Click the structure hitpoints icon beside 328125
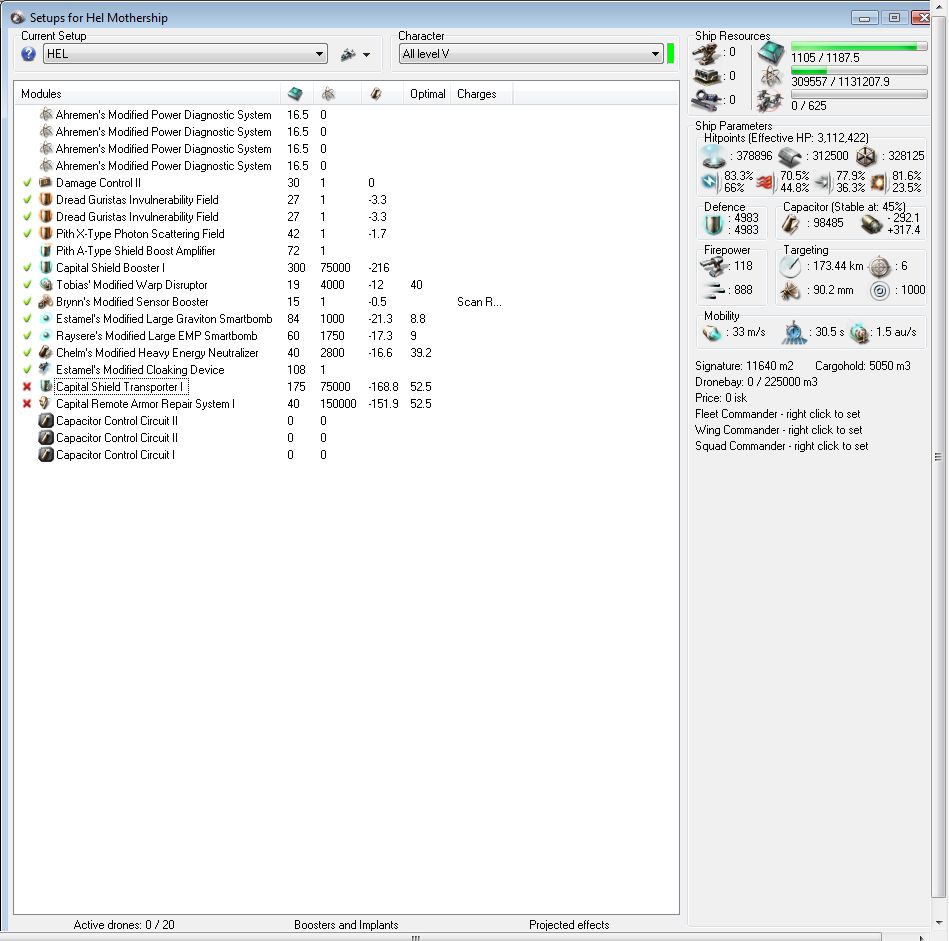 click(x=866, y=157)
